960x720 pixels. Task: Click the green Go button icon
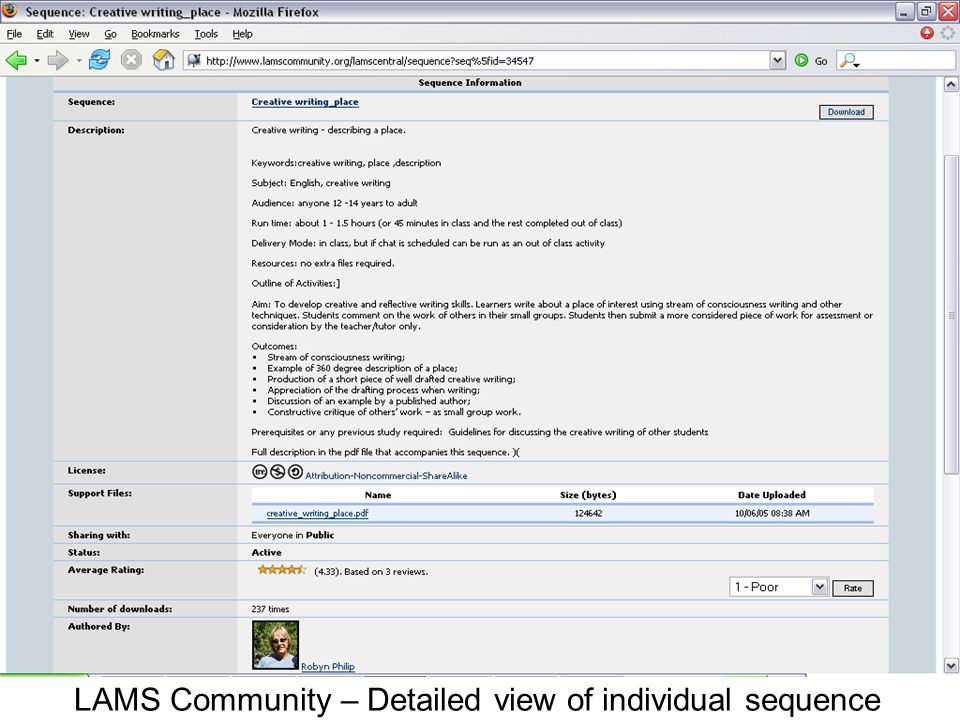point(801,61)
